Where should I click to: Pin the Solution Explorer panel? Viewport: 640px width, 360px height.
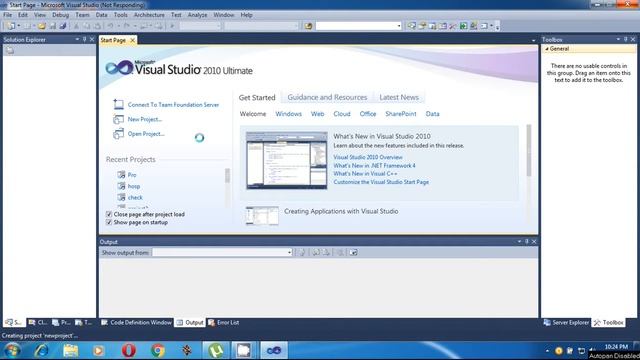pos(84,39)
